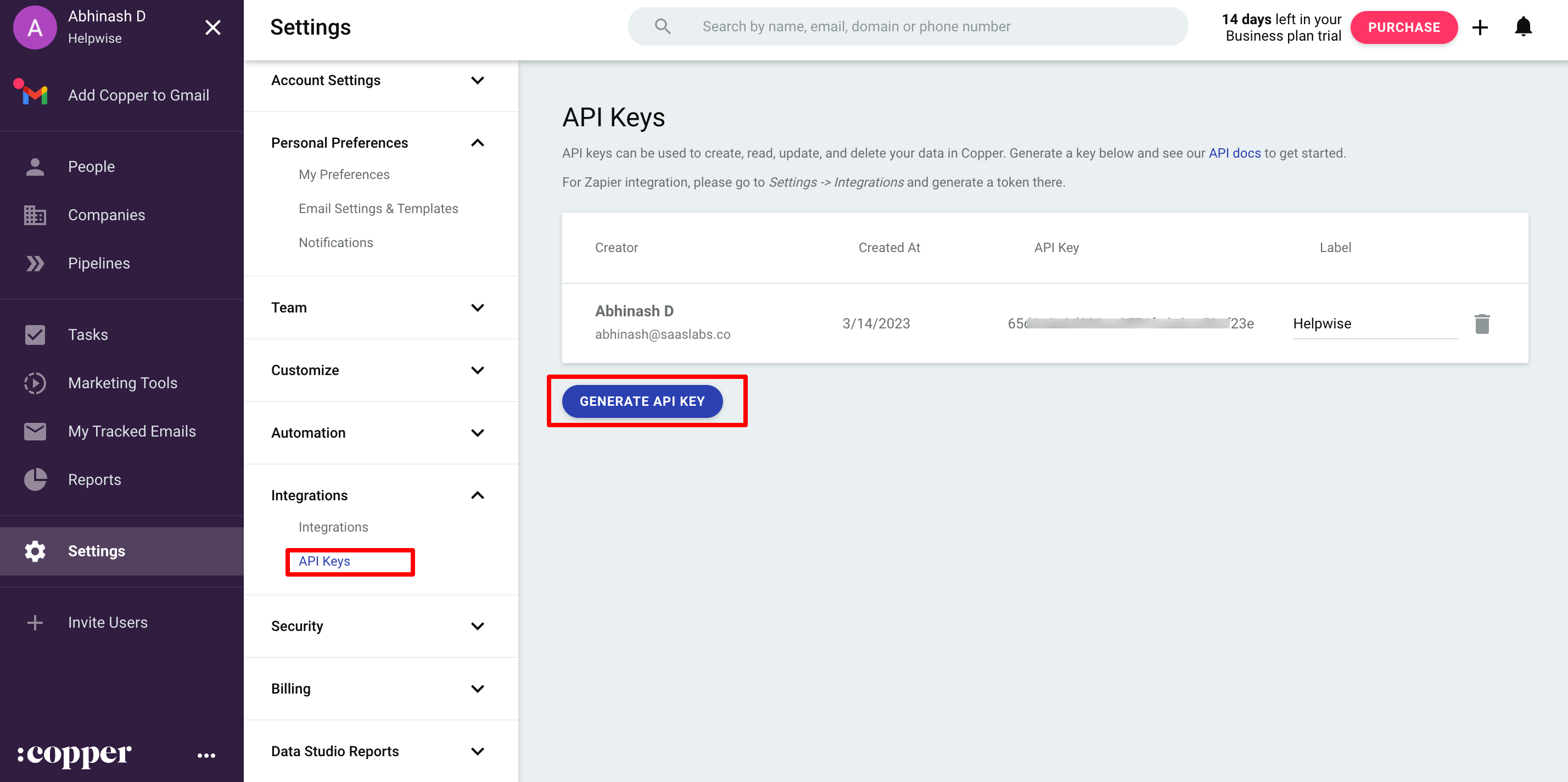The image size is (1568, 782).
Task: Close the sidebar with the X icon
Action: point(212,27)
